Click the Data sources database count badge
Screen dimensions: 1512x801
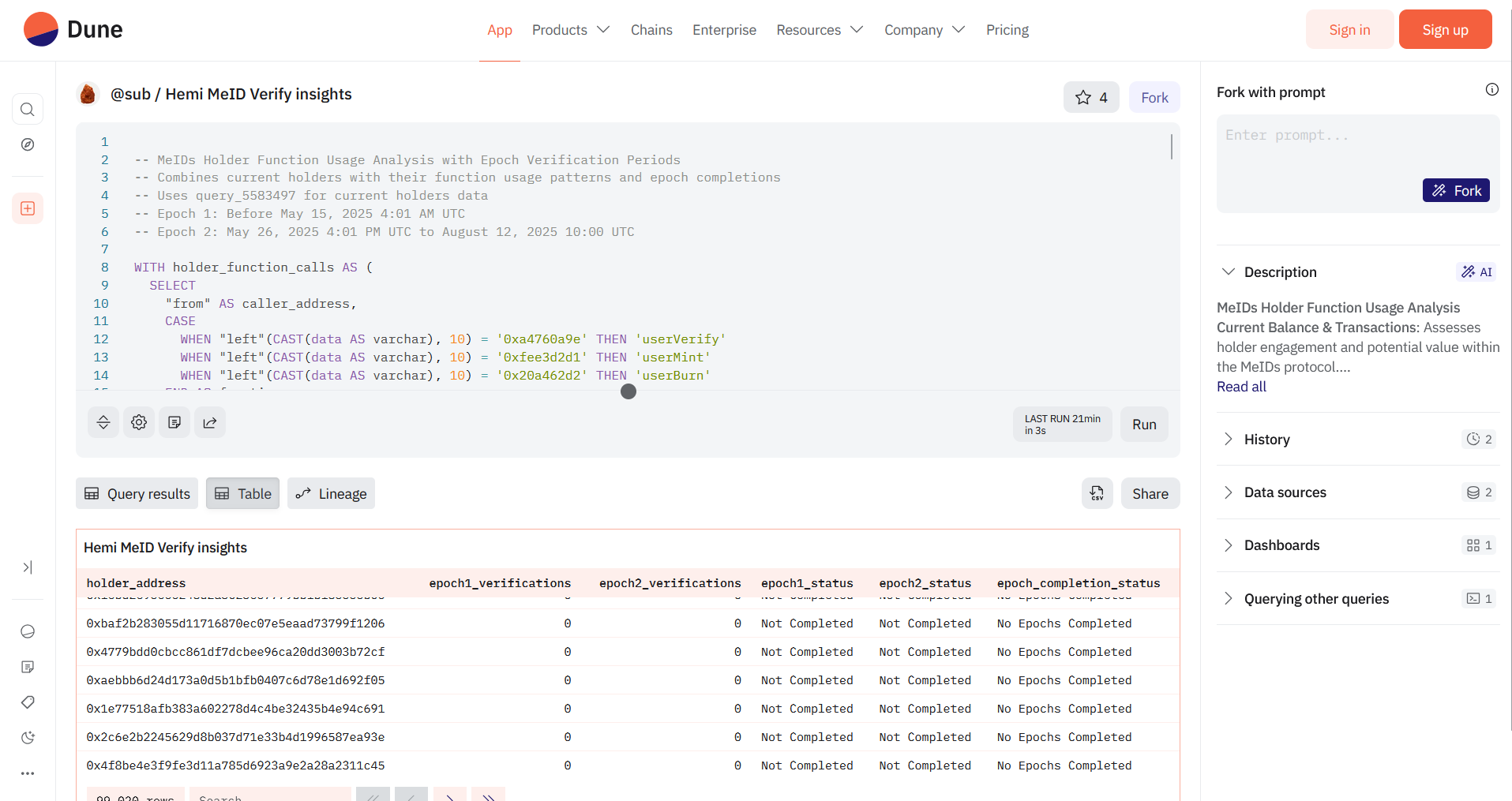click(1479, 492)
